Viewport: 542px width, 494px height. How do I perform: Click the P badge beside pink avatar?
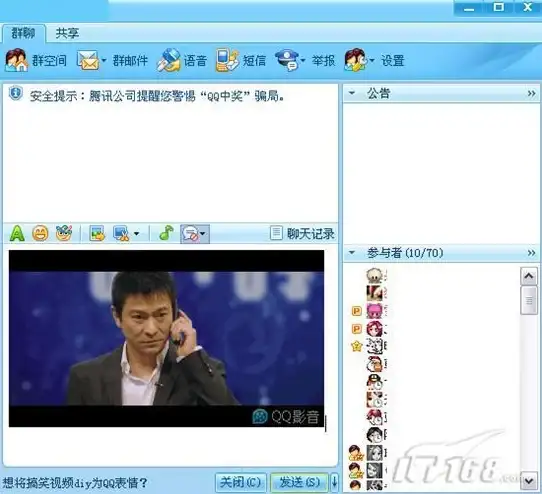click(x=357, y=311)
